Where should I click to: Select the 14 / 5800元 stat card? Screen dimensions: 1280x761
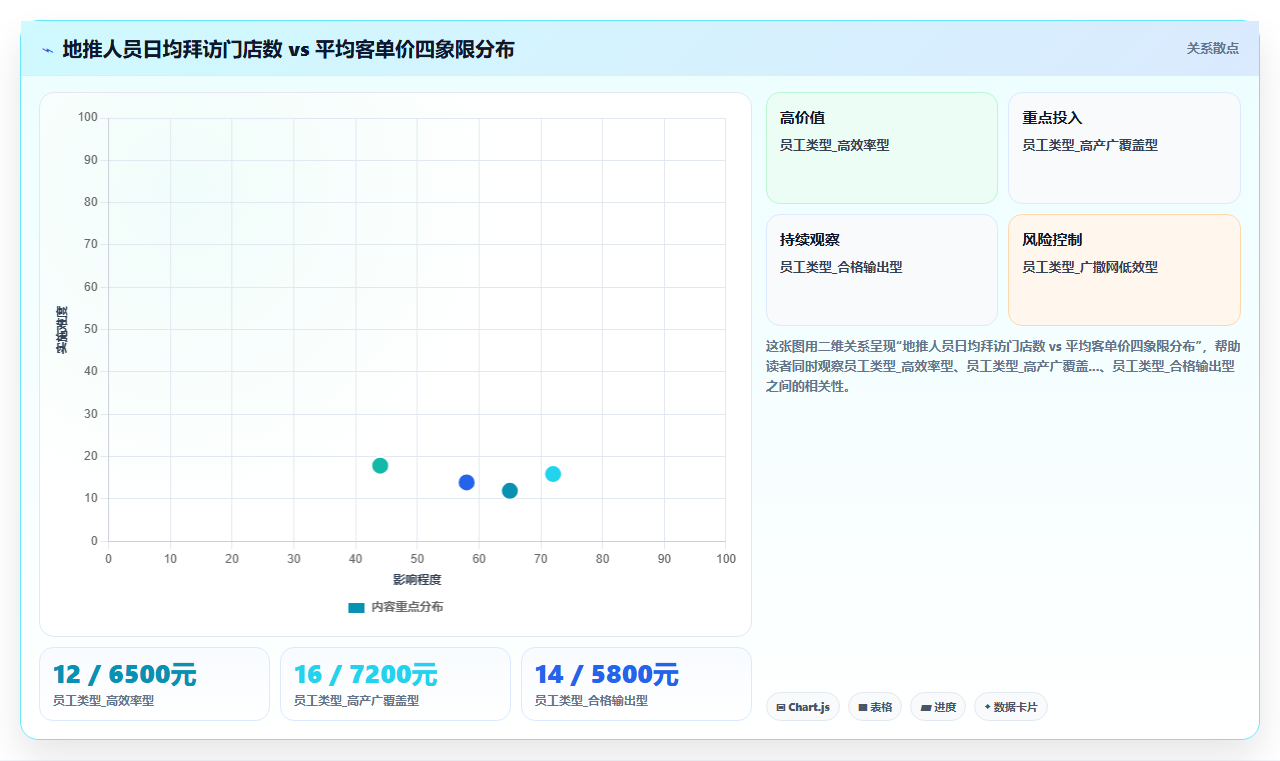tap(636, 684)
